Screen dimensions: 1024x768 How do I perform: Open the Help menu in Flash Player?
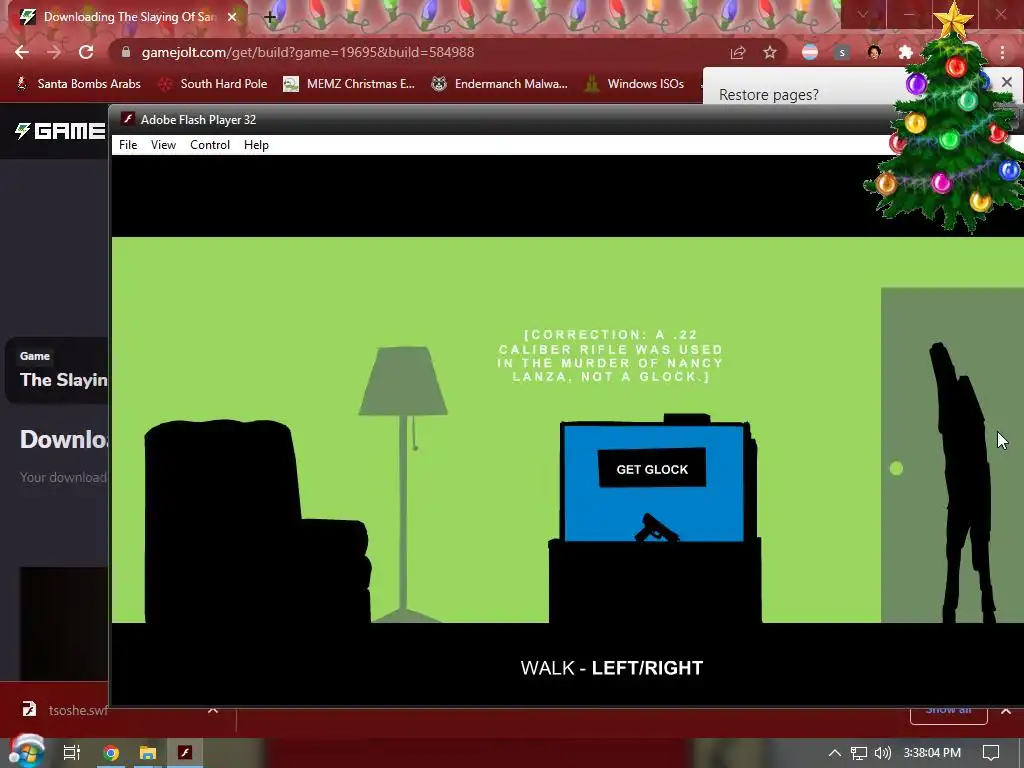(256, 145)
